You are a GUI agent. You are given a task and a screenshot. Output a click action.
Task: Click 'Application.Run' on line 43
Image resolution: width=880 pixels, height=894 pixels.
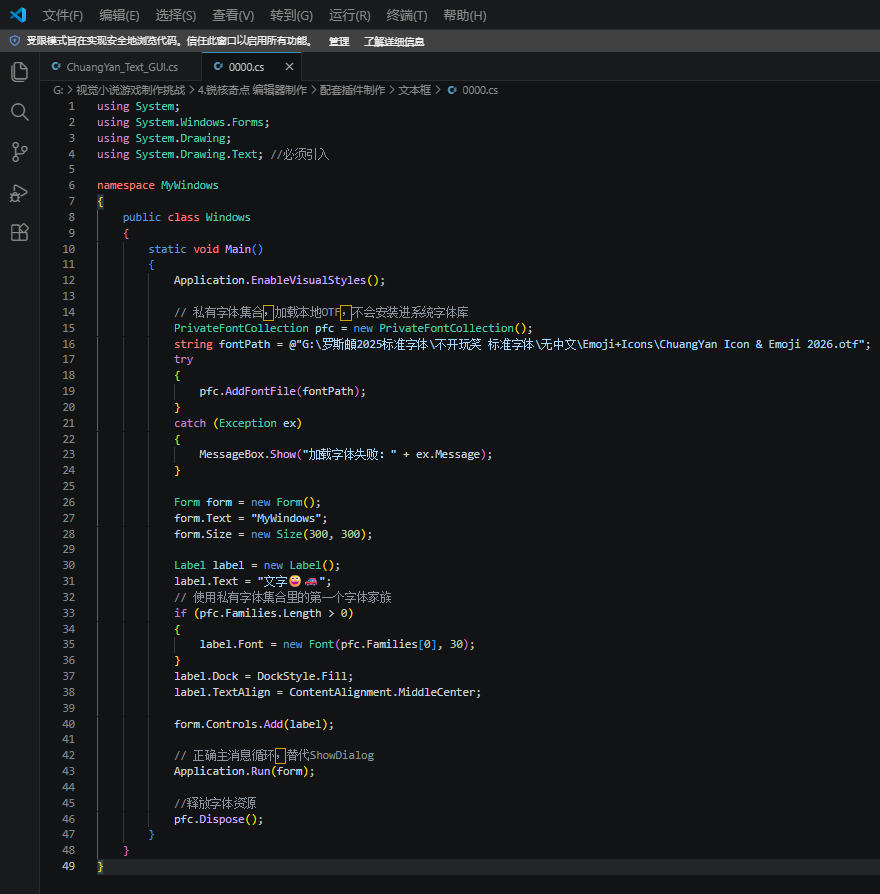[x=222, y=771]
